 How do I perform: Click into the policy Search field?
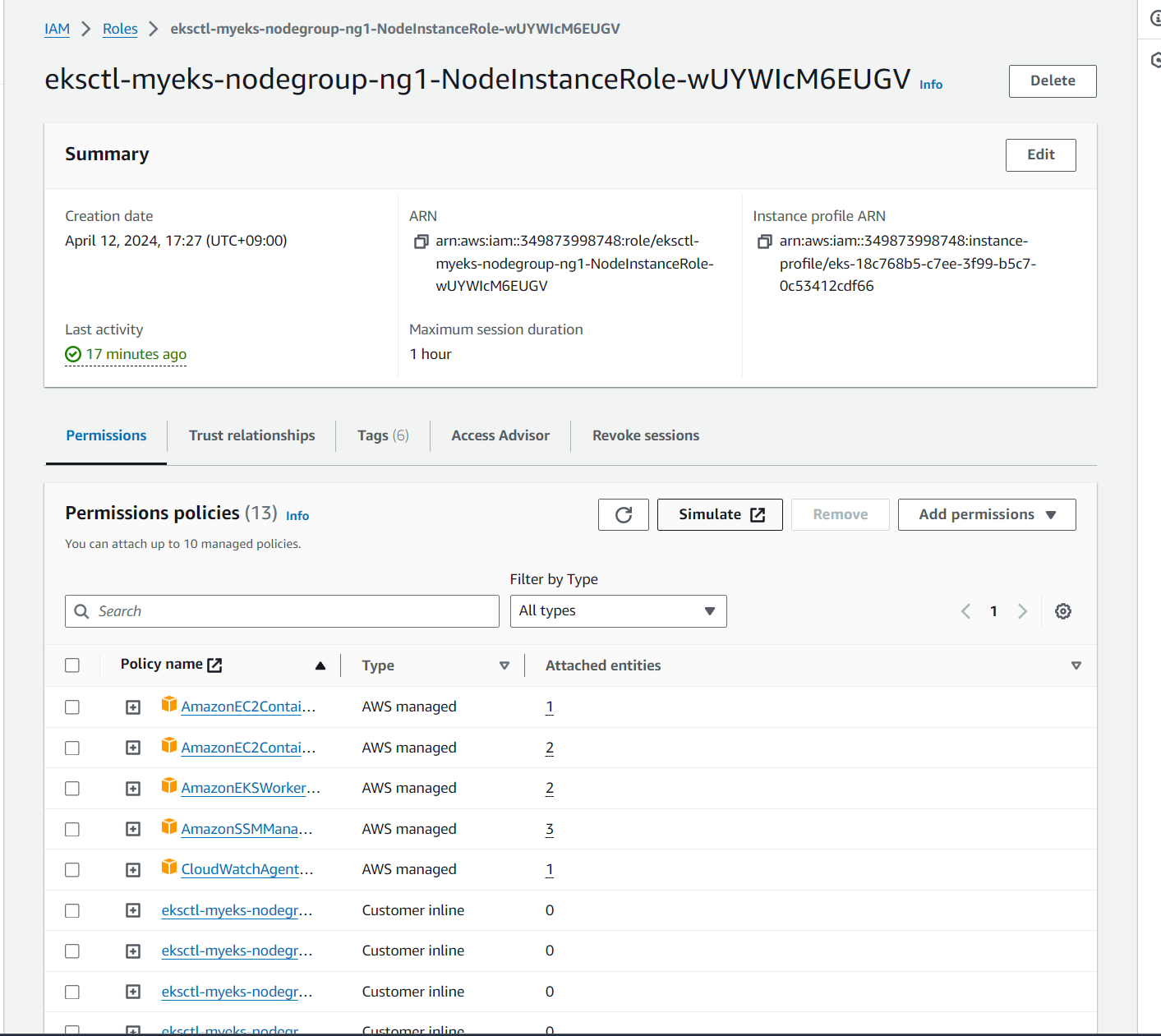[x=282, y=611]
